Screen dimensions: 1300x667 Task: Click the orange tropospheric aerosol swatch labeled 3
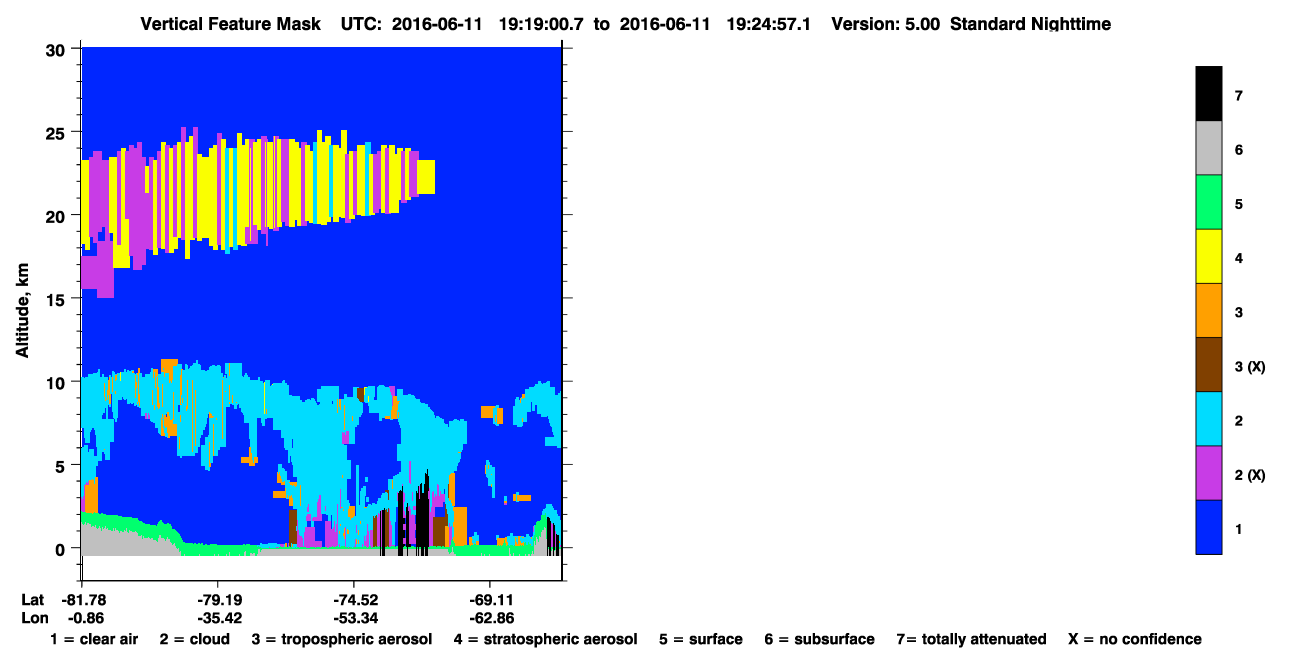(1208, 310)
